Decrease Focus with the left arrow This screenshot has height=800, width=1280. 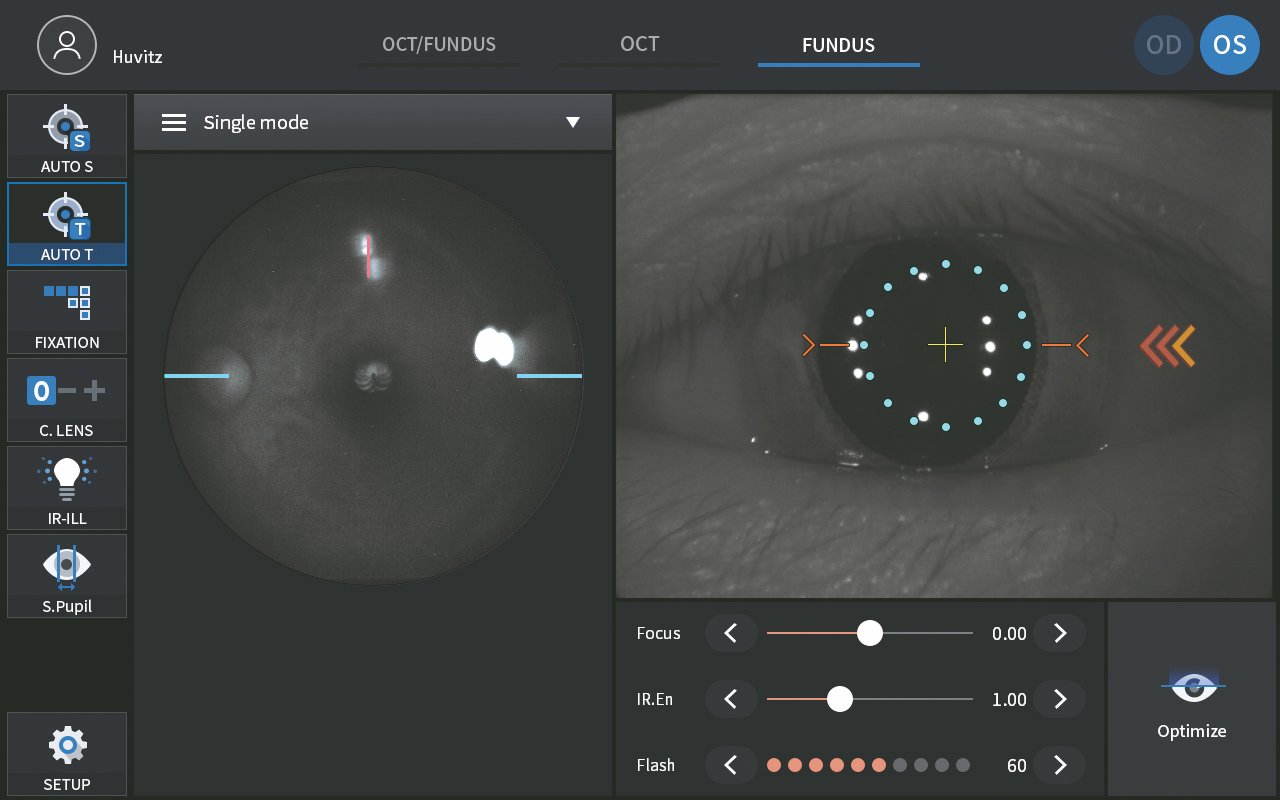(x=731, y=633)
